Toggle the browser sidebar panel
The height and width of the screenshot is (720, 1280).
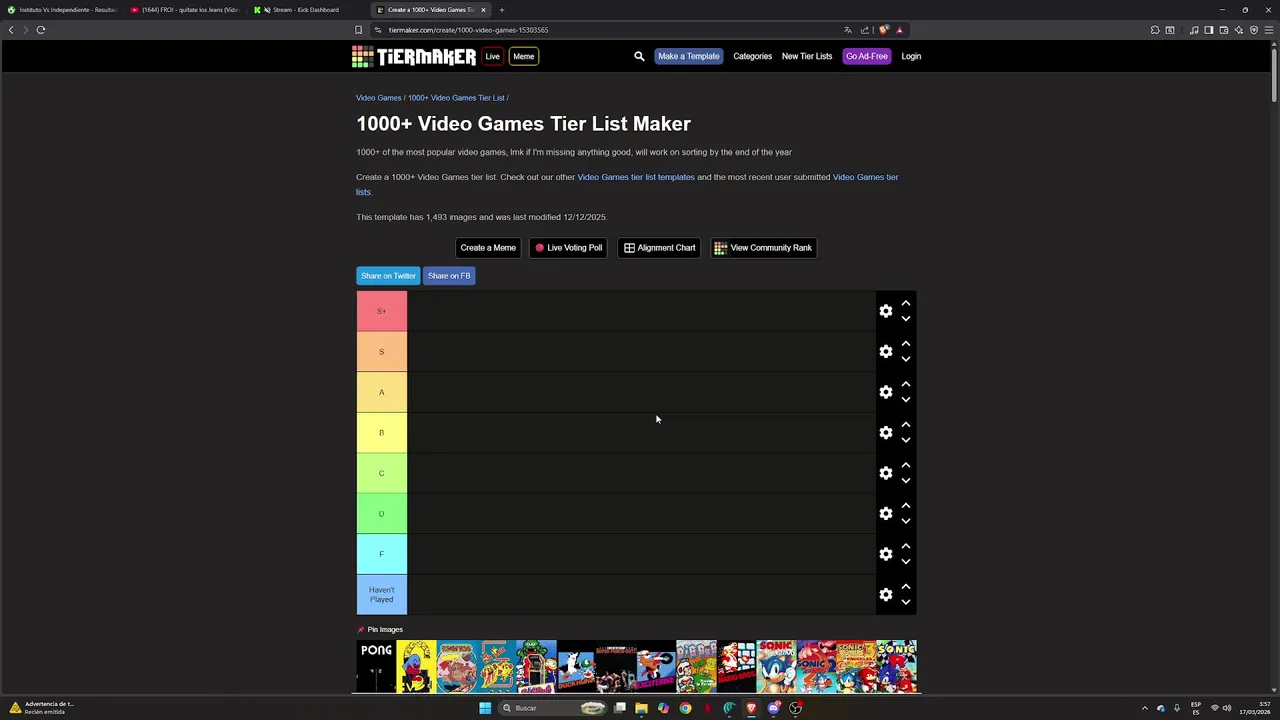[x=1209, y=30]
